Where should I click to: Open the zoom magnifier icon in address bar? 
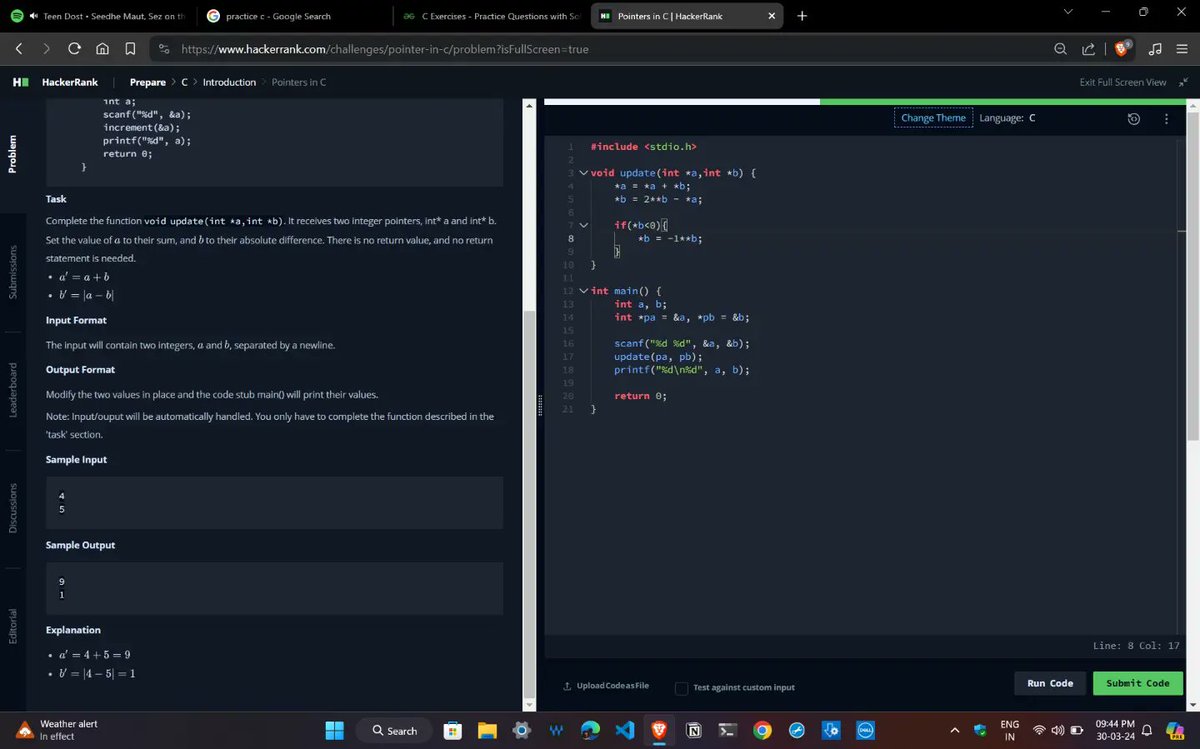click(x=1060, y=49)
